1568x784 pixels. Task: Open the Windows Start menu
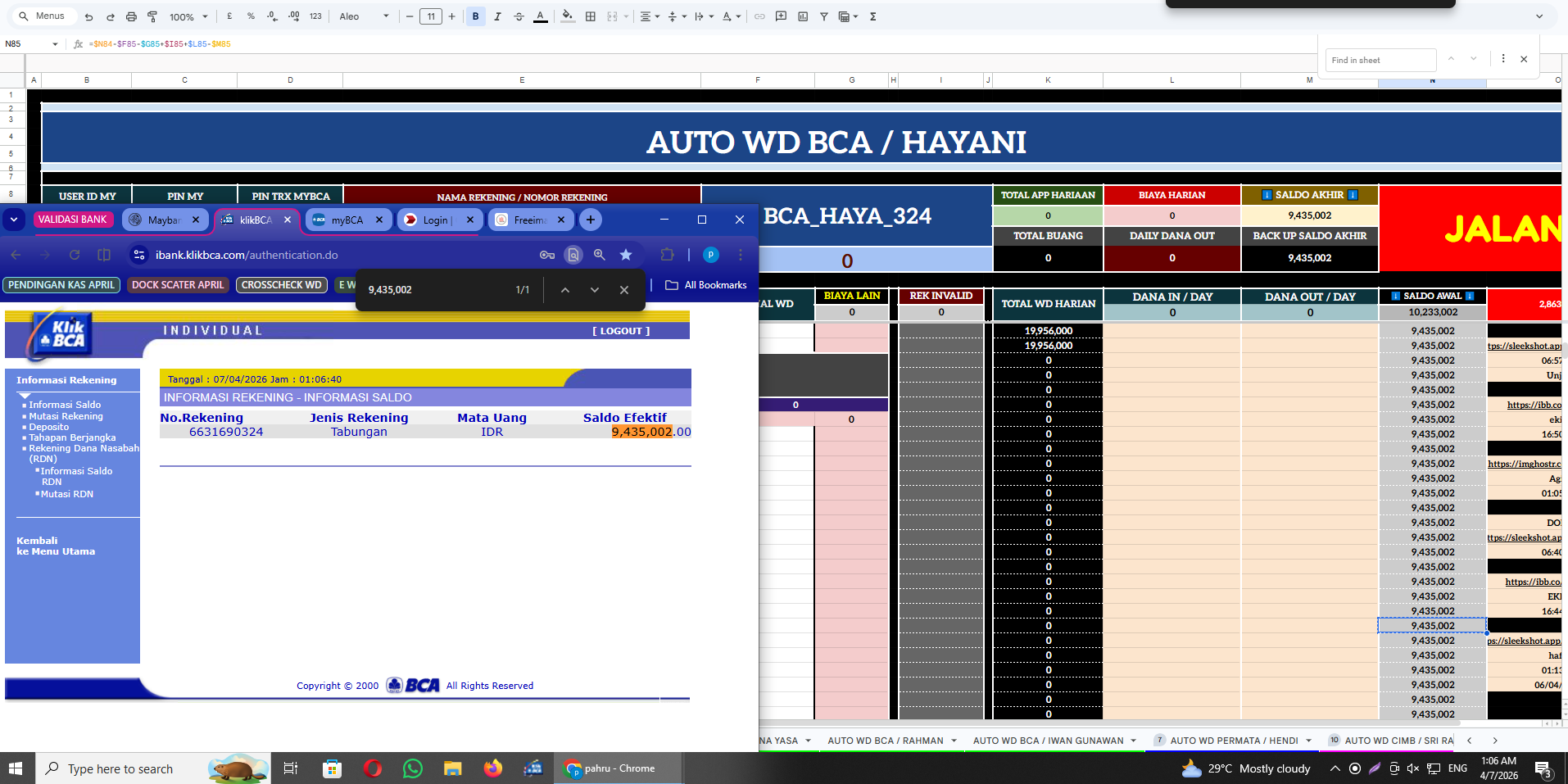coord(15,768)
